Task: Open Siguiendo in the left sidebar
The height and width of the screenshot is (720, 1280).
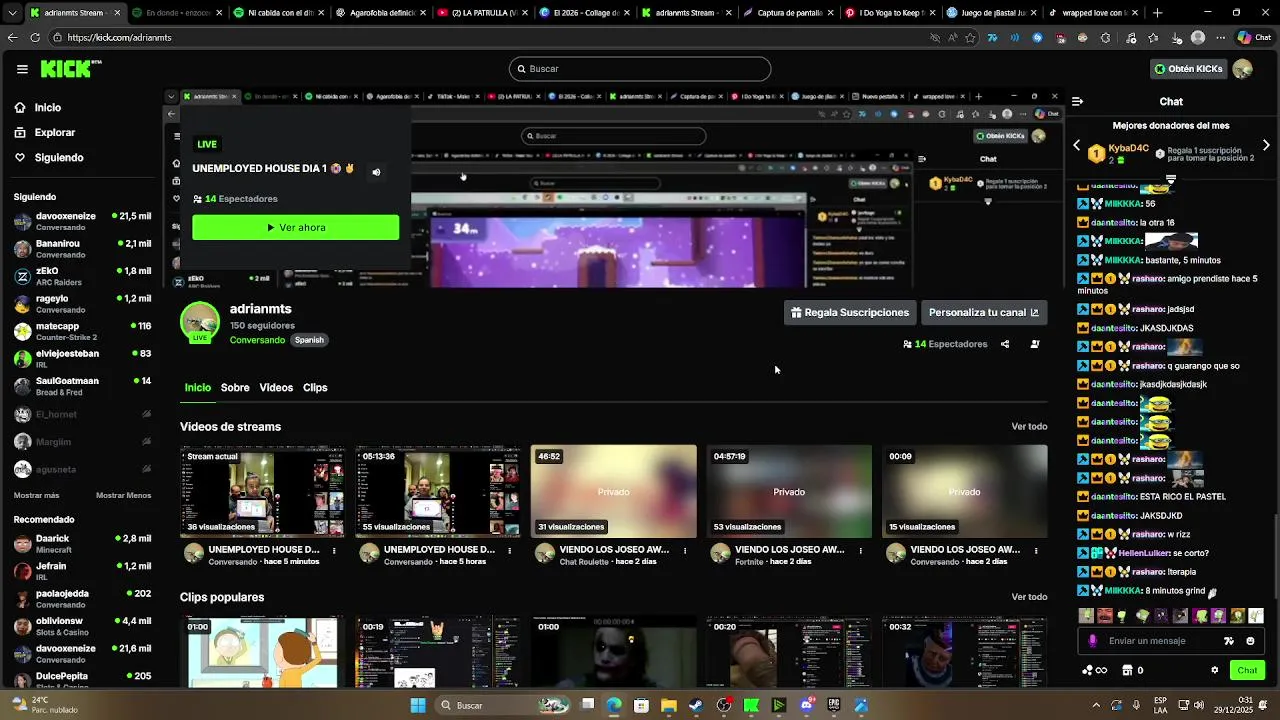Action: [49, 157]
